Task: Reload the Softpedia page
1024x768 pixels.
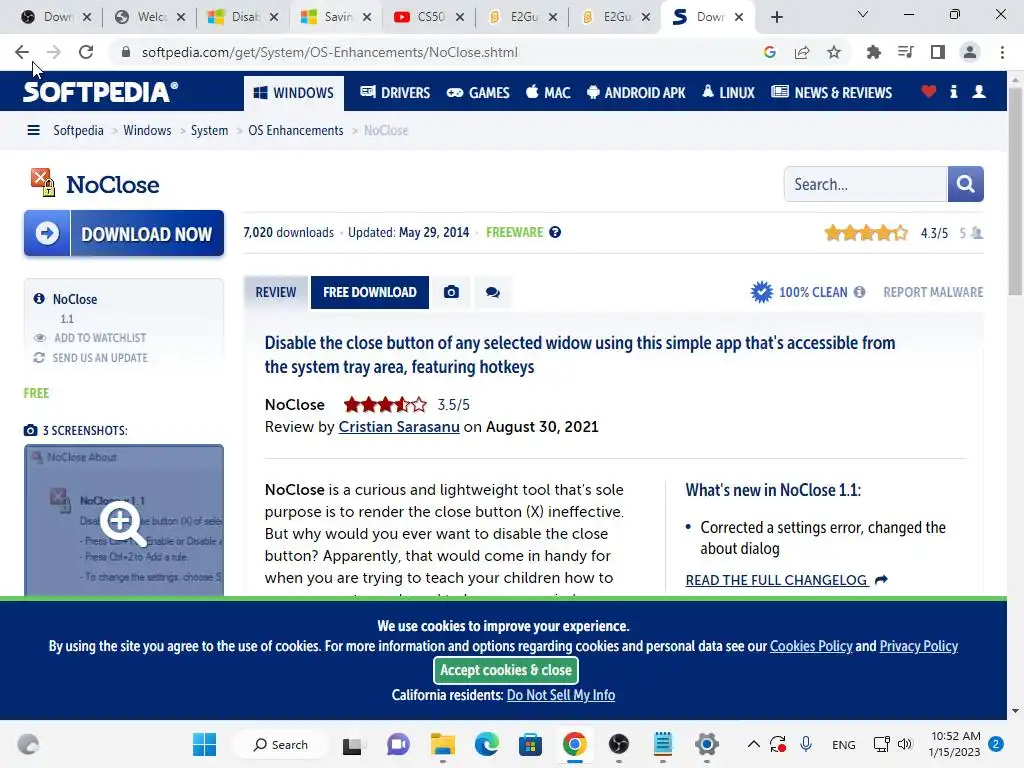Action: click(x=86, y=52)
